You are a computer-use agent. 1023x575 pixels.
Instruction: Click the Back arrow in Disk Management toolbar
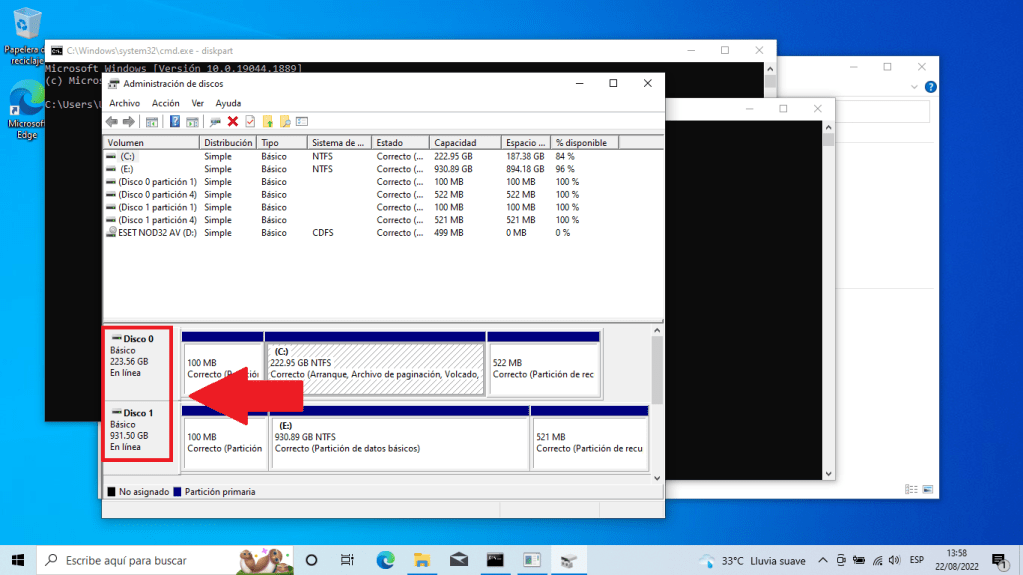[112, 122]
